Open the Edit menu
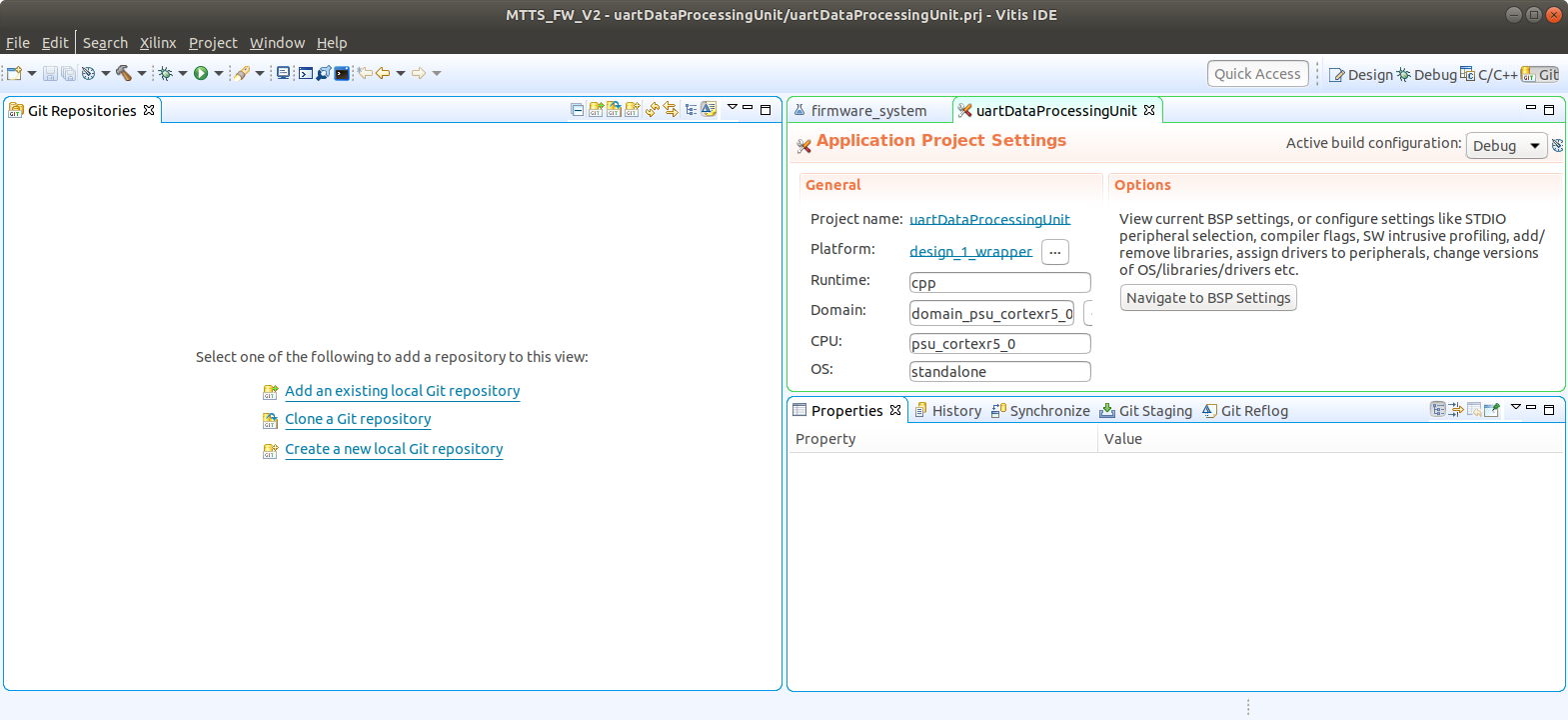Image resolution: width=1568 pixels, height=720 pixels. tap(55, 43)
